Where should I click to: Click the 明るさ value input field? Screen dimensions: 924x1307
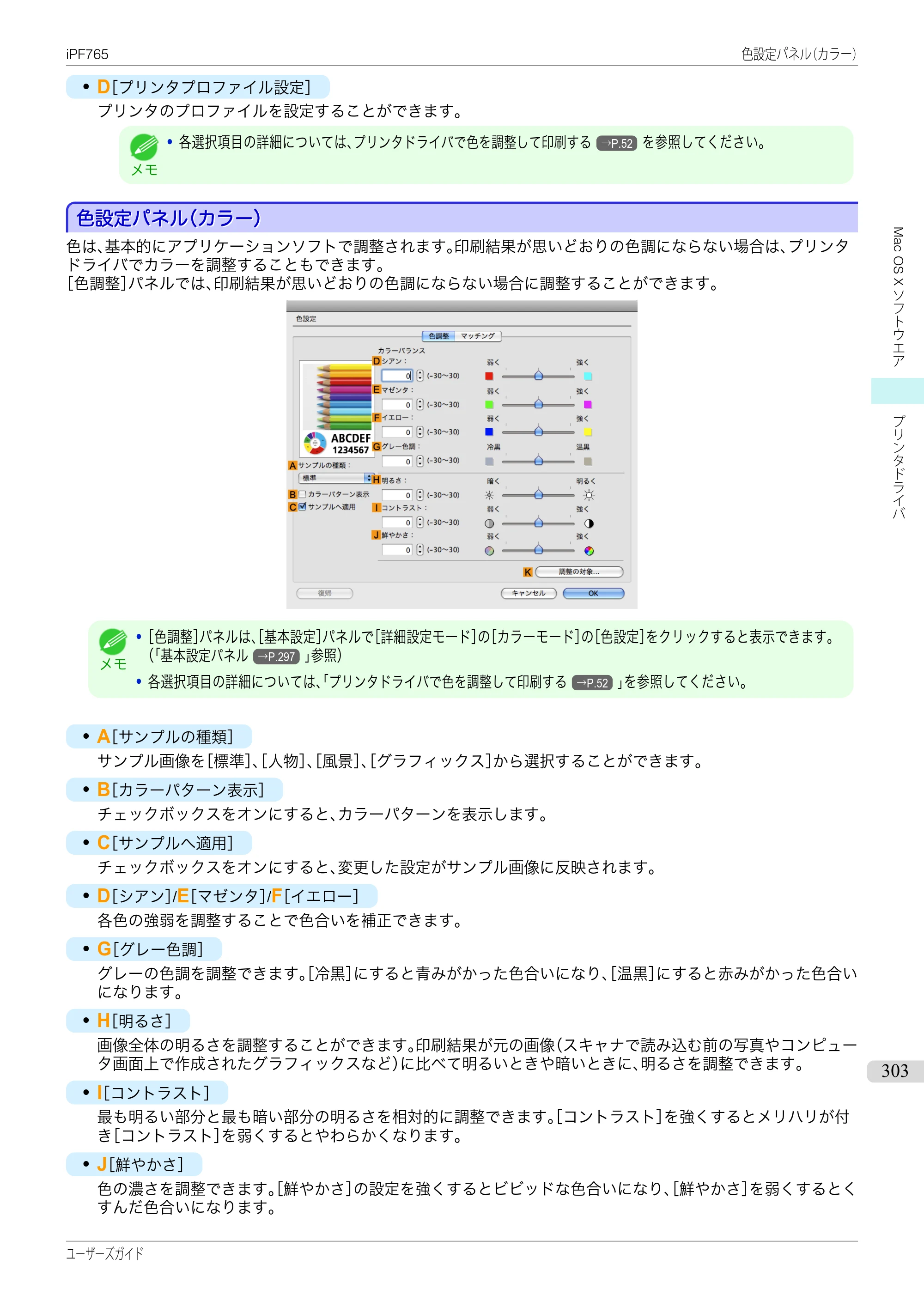pos(397,495)
